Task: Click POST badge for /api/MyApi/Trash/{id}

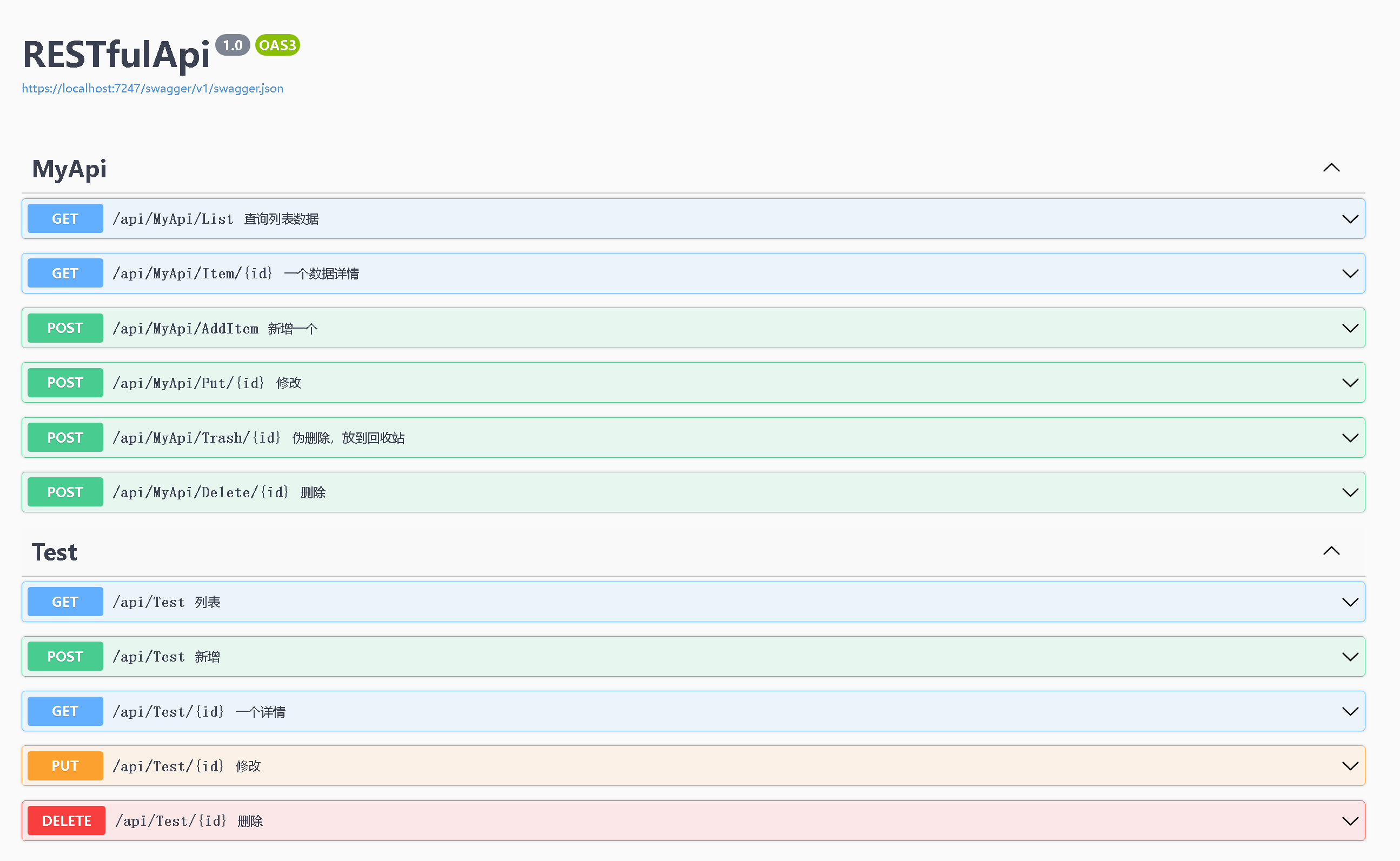Action: point(65,437)
